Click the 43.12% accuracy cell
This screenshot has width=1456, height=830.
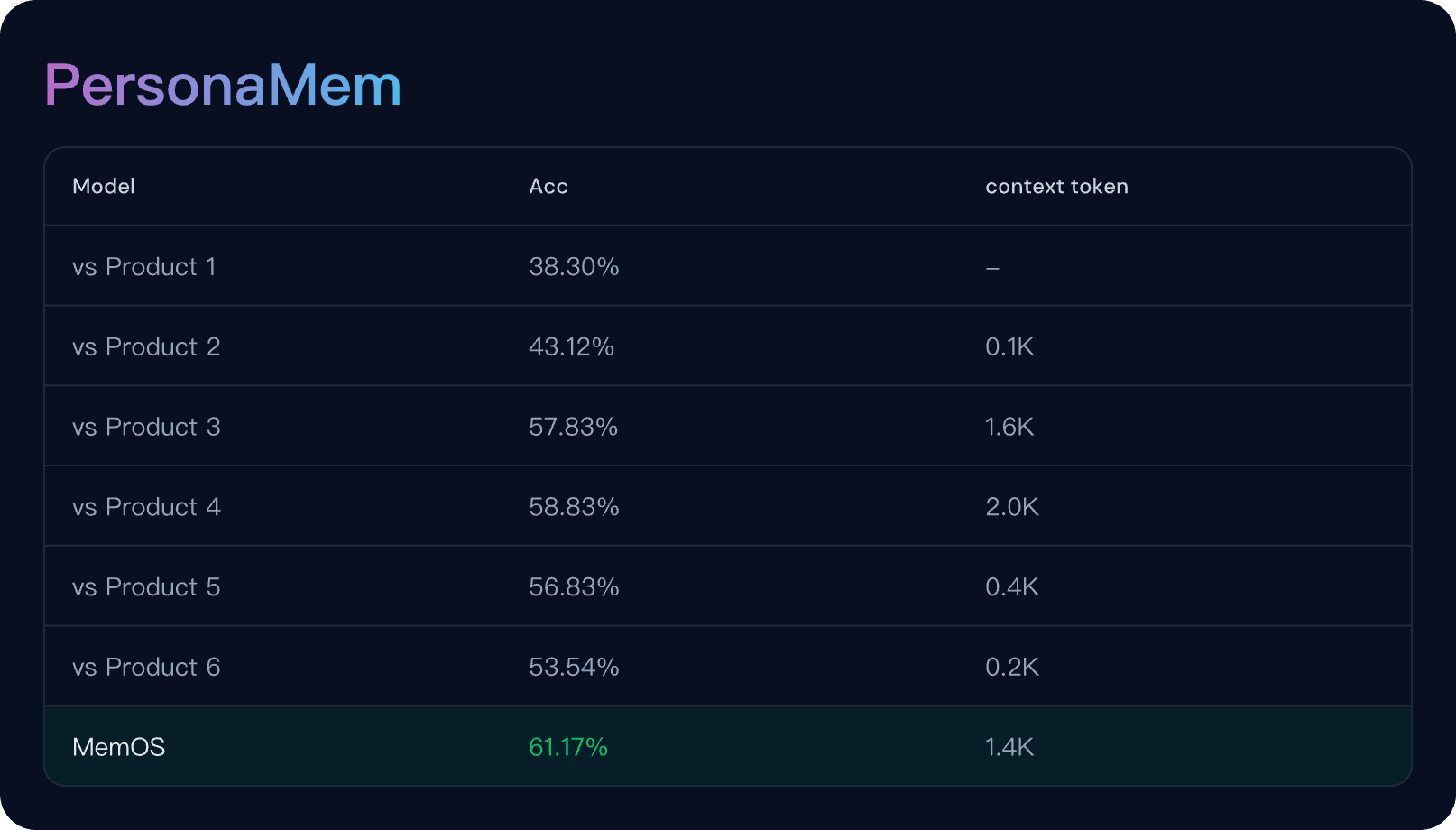coord(571,347)
